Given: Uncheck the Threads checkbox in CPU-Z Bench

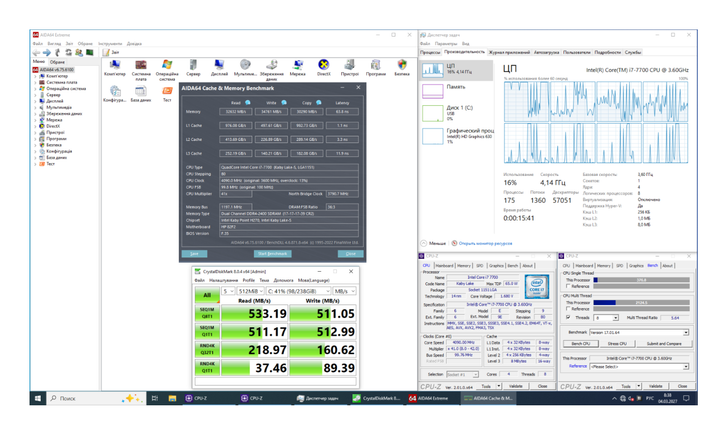Looking at the screenshot, I should pyautogui.click(x=568, y=317).
